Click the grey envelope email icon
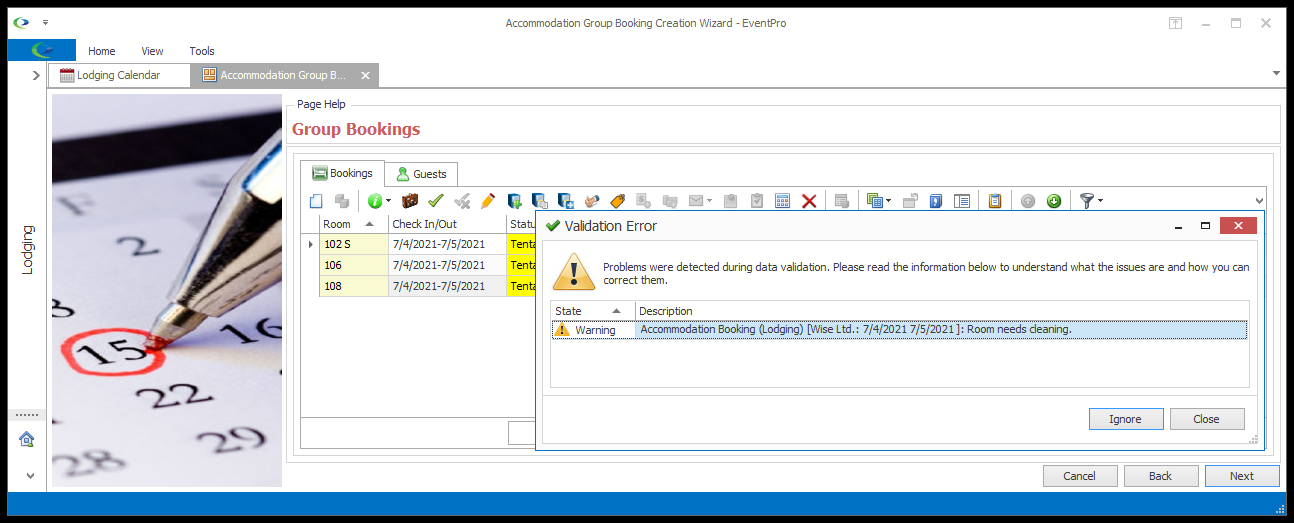 [696, 201]
